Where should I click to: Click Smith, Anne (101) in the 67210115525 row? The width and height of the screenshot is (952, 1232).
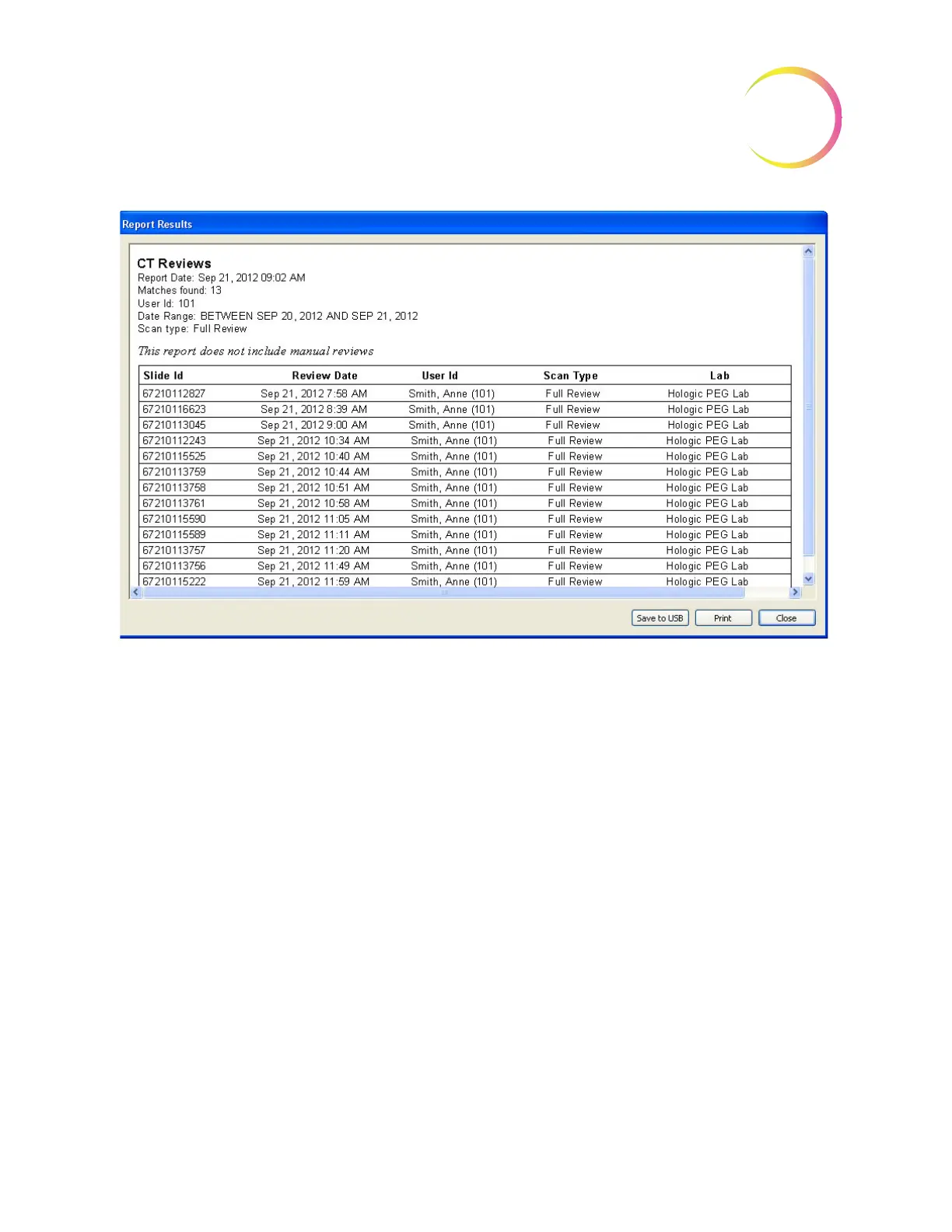point(453,457)
